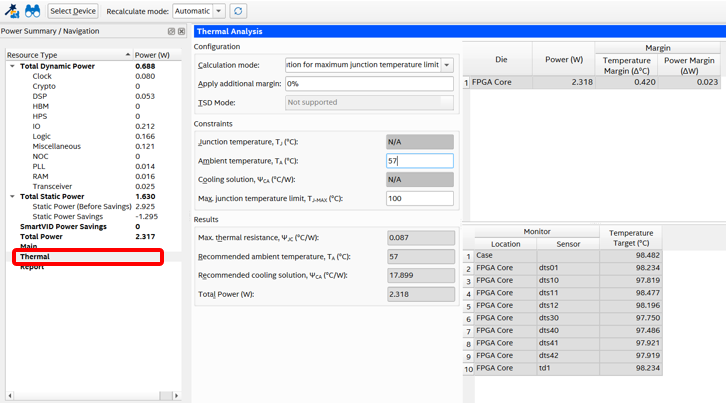727x403 pixels.
Task: Select the dts11 sensor cell
Action: point(568,293)
